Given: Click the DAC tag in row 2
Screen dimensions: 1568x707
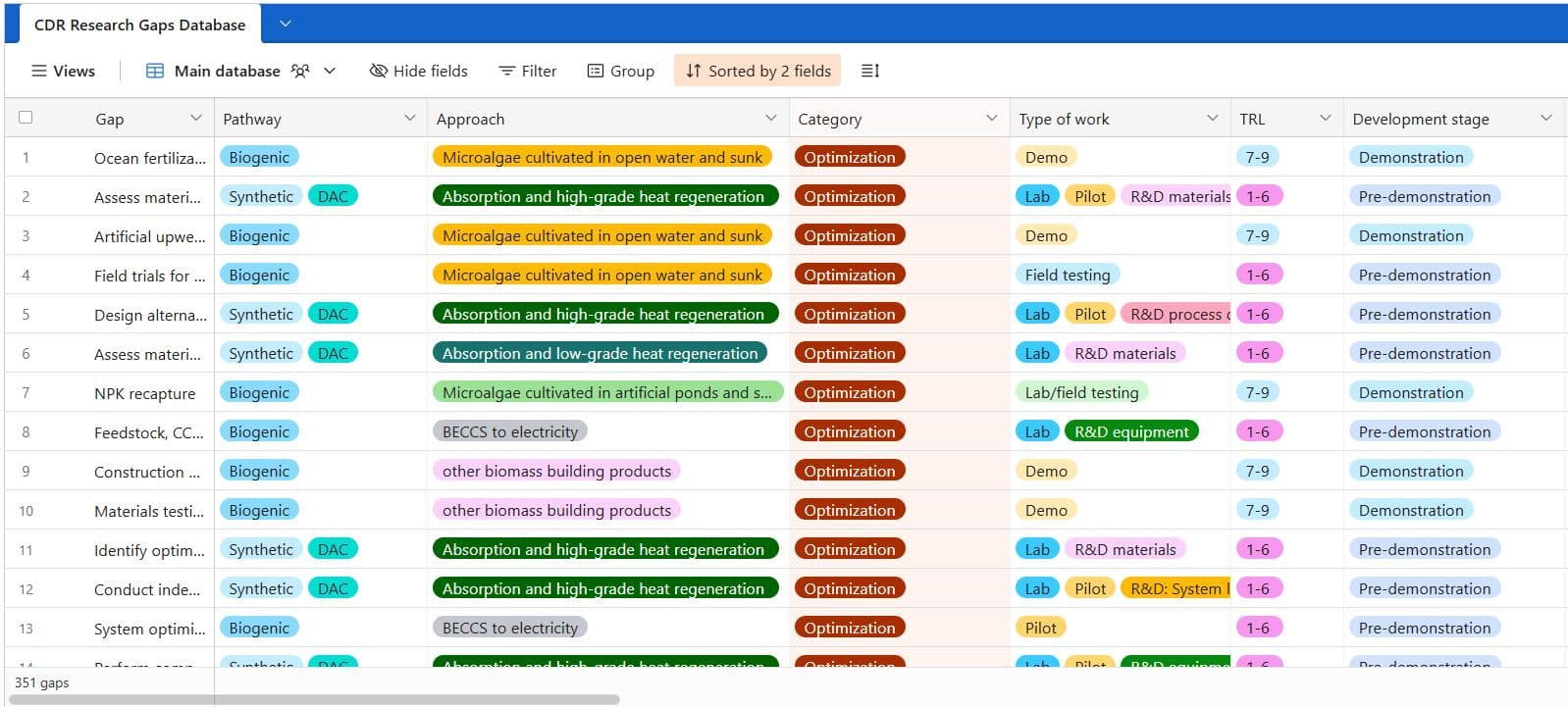Looking at the screenshot, I should pyautogui.click(x=333, y=196).
